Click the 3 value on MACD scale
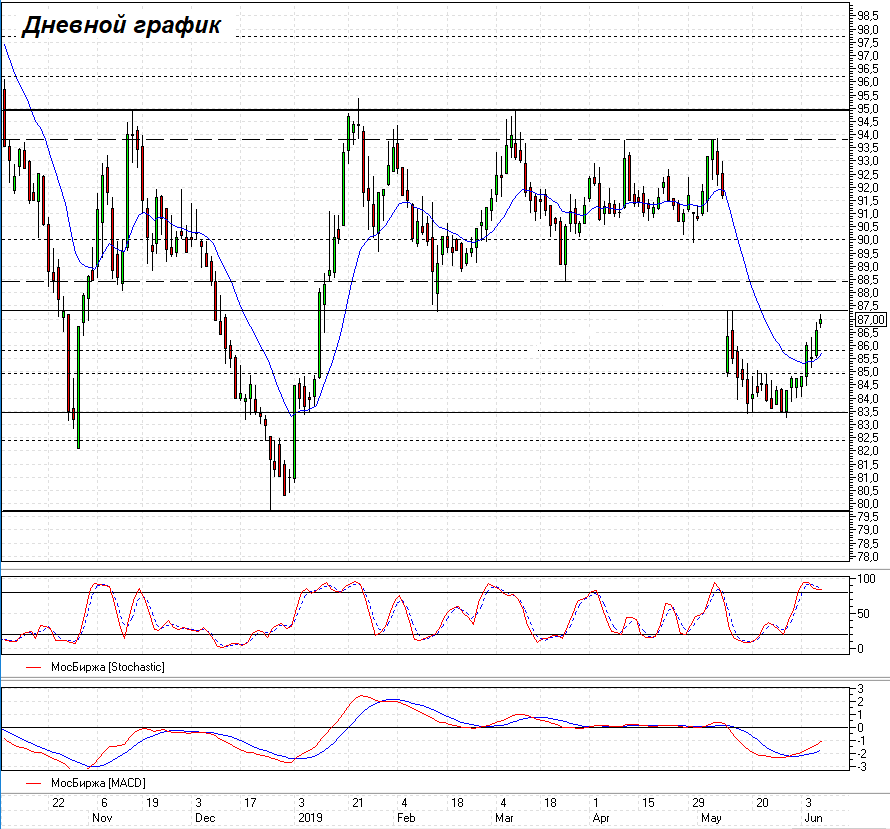The image size is (890, 829). click(861, 689)
